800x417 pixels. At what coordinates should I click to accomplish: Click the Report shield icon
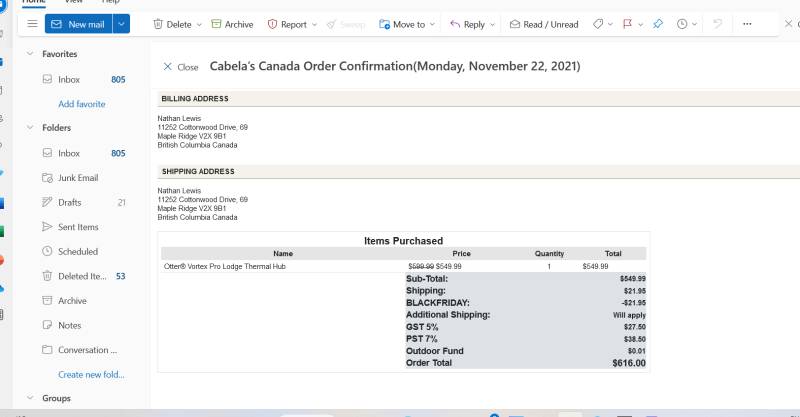coord(272,24)
